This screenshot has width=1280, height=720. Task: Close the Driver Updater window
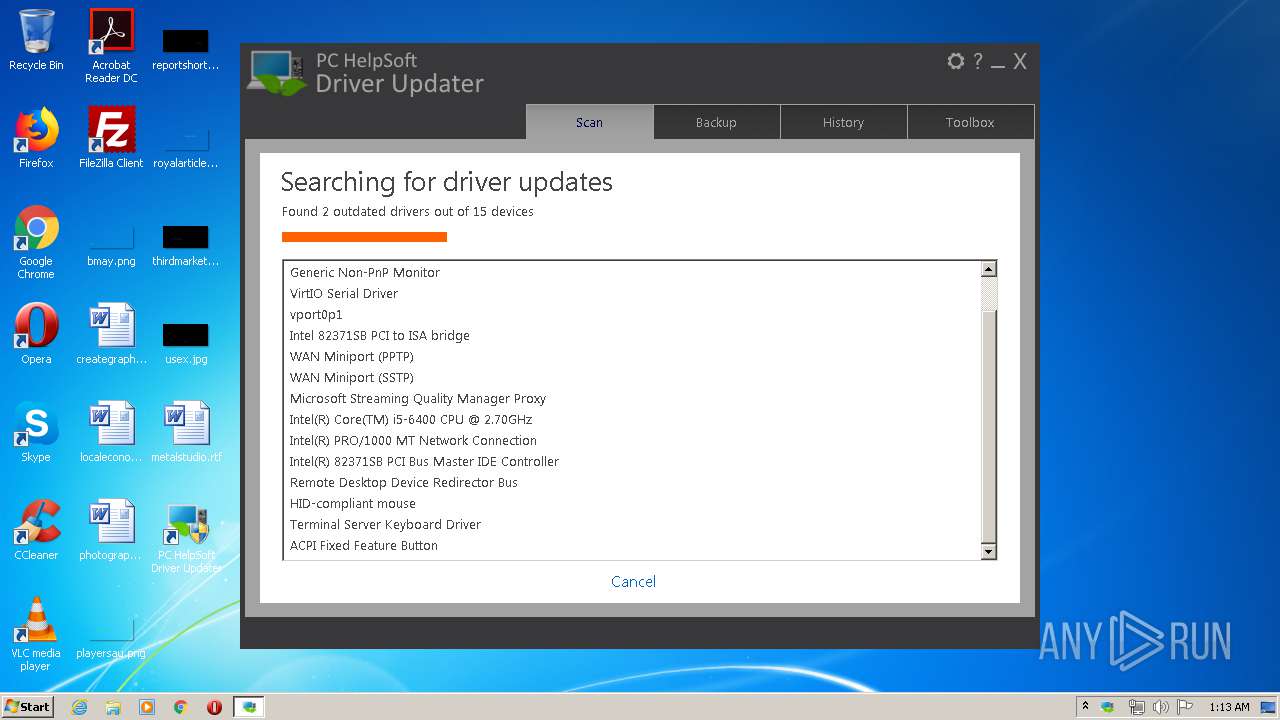tap(1020, 61)
